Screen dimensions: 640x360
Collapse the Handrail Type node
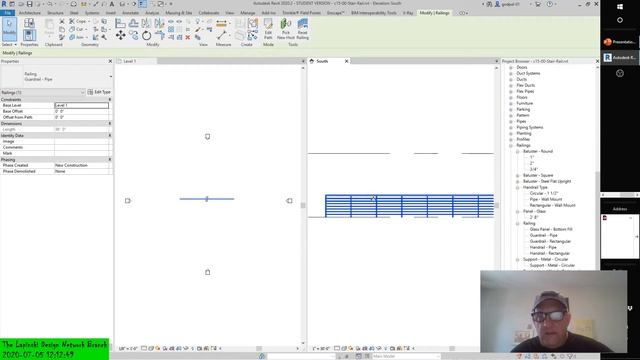[x=517, y=187]
